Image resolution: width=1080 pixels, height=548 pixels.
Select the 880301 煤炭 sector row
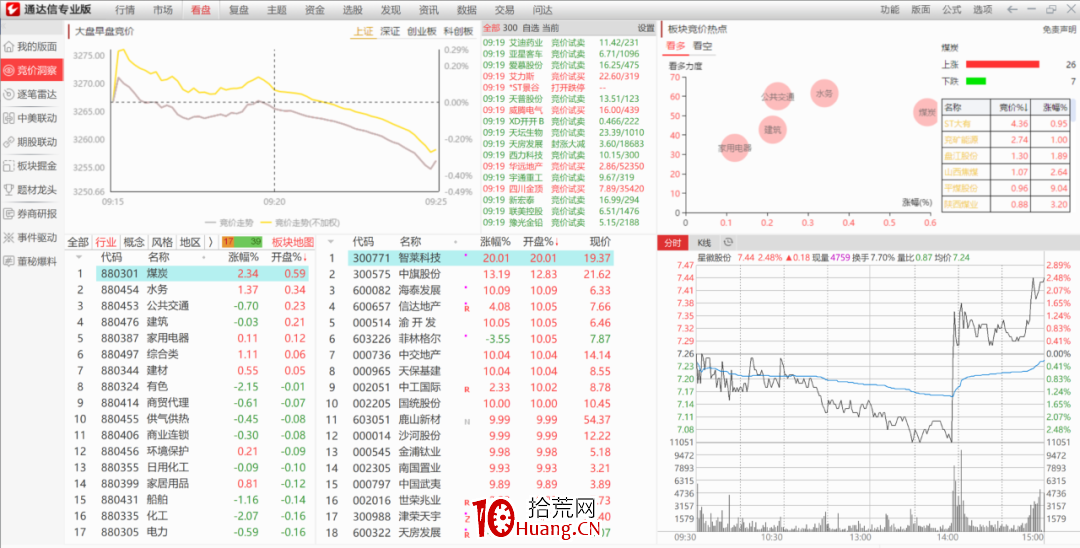pyautogui.click(x=202, y=273)
